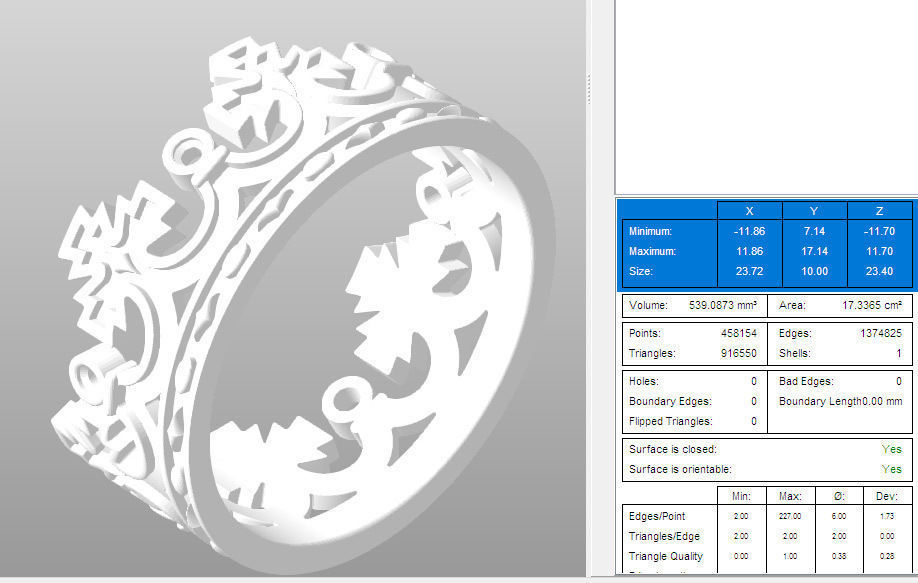Click the 'Triangles/Edge' row label
The image size is (918, 583).
click(664, 536)
